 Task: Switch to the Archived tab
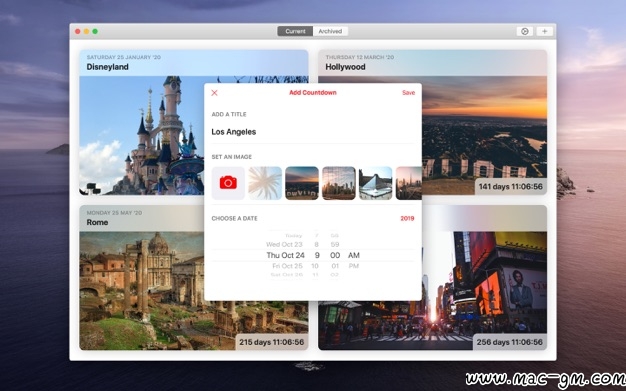pos(330,31)
